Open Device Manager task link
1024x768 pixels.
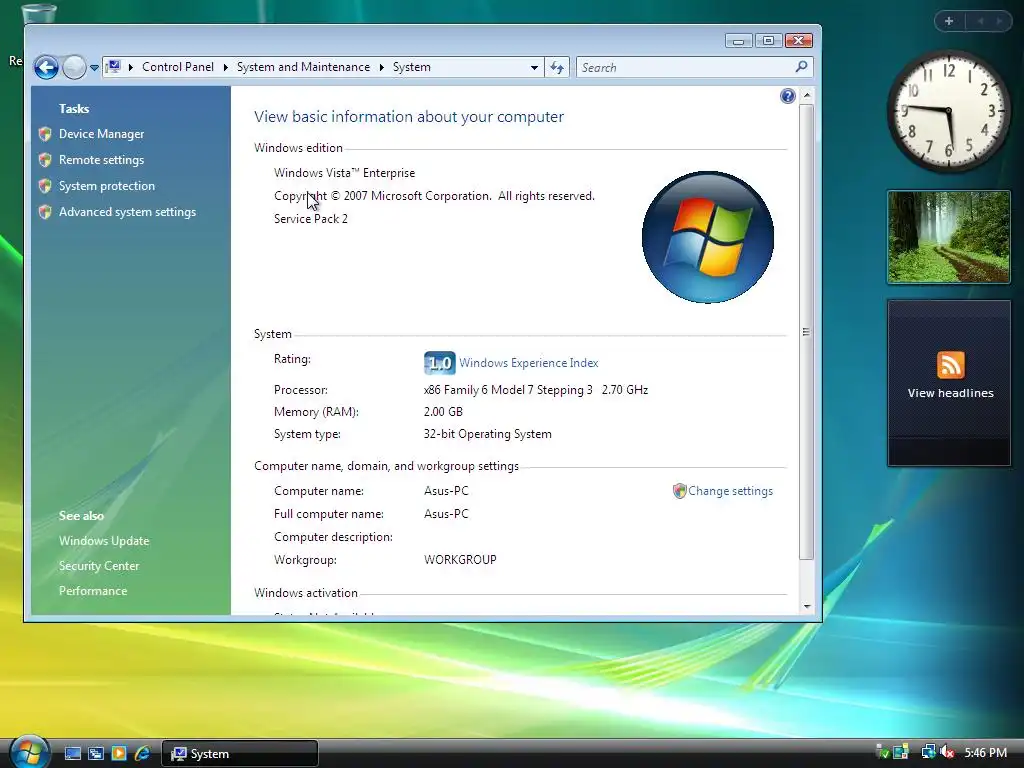coord(101,134)
